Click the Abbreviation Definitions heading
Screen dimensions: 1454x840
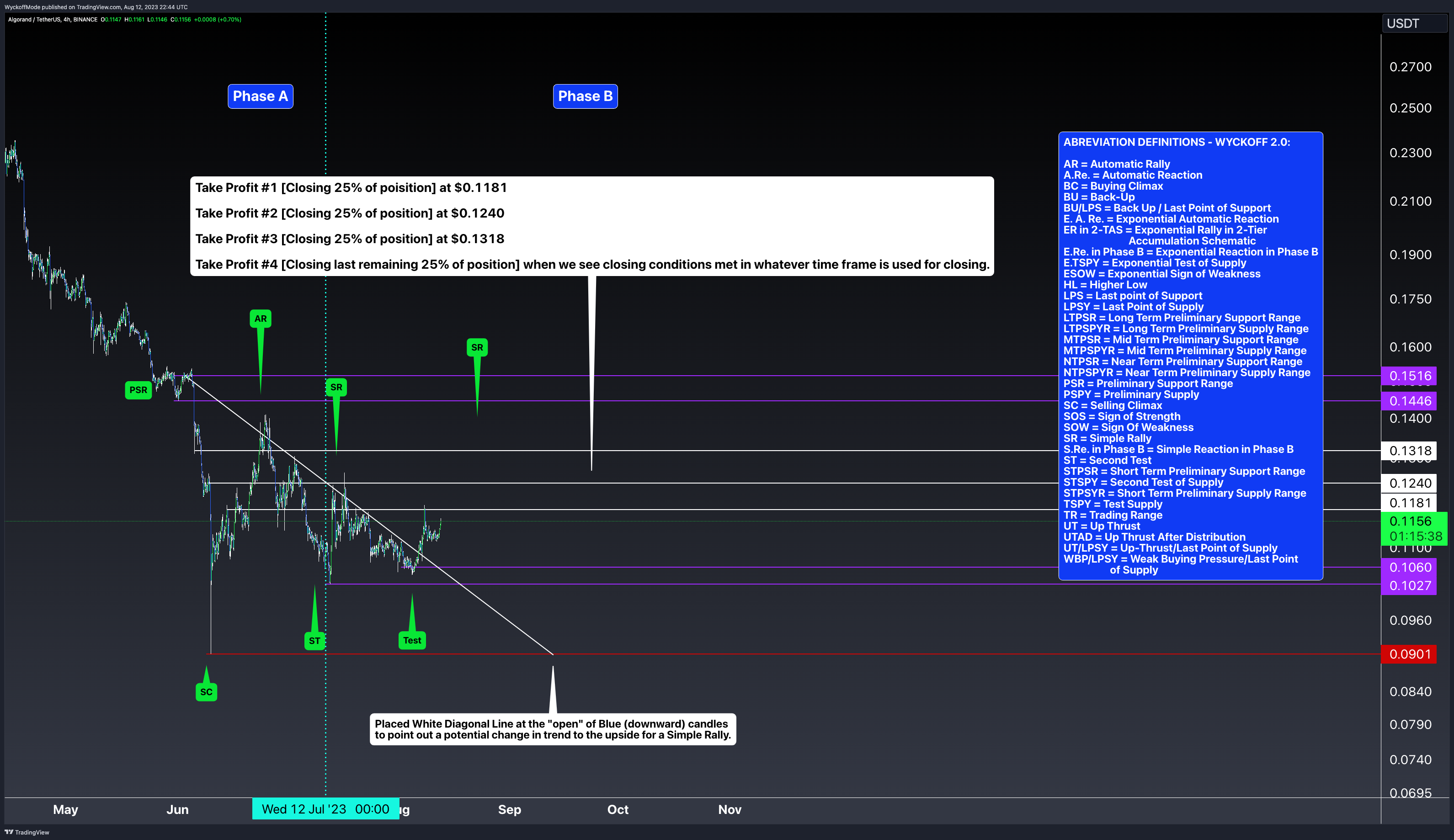click(x=1177, y=142)
